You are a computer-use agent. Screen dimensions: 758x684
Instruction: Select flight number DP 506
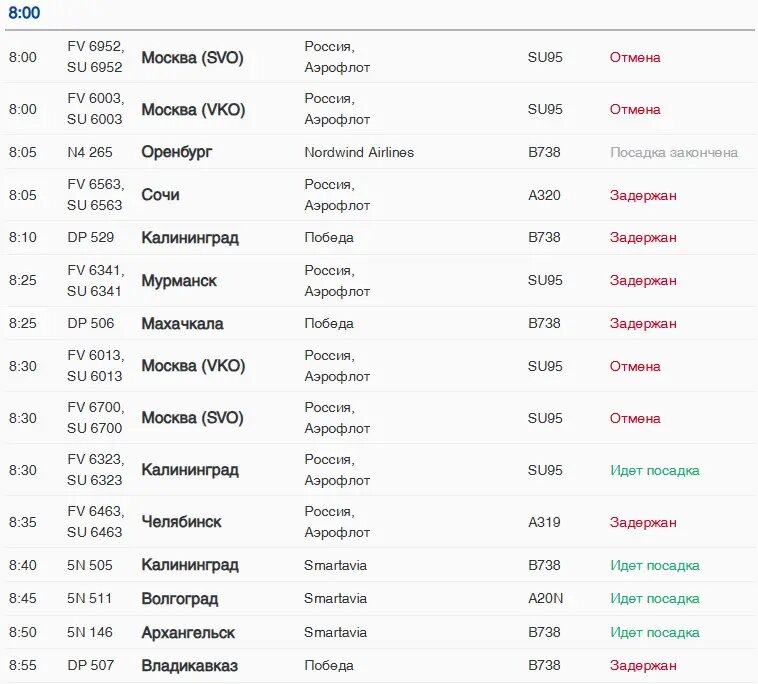point(90,323)
